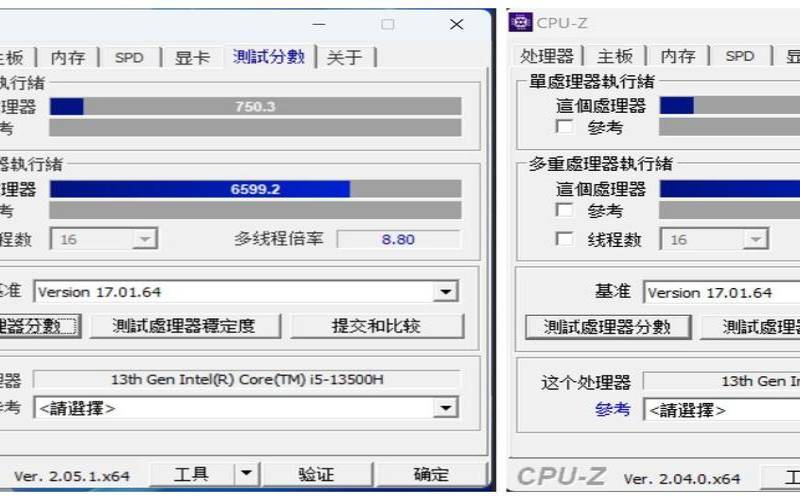This screenshot has height=500, width=800.
Task: Expand <請選擇> reference dropdown in left window
Action: click(x=445, y=408)
